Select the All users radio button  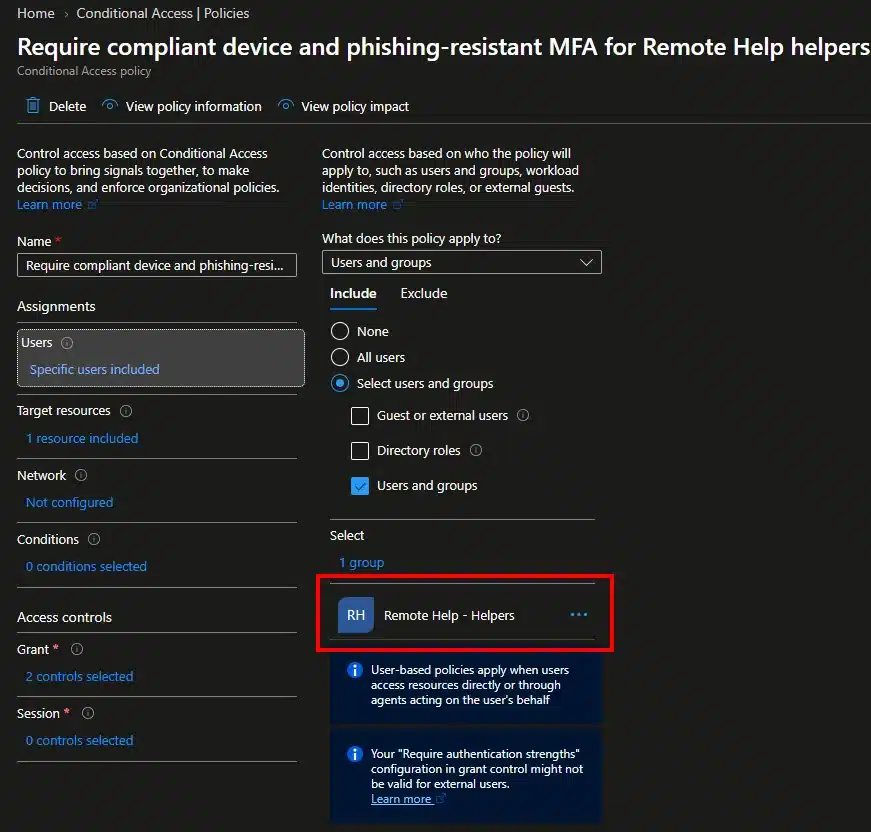tap(340, 357)
